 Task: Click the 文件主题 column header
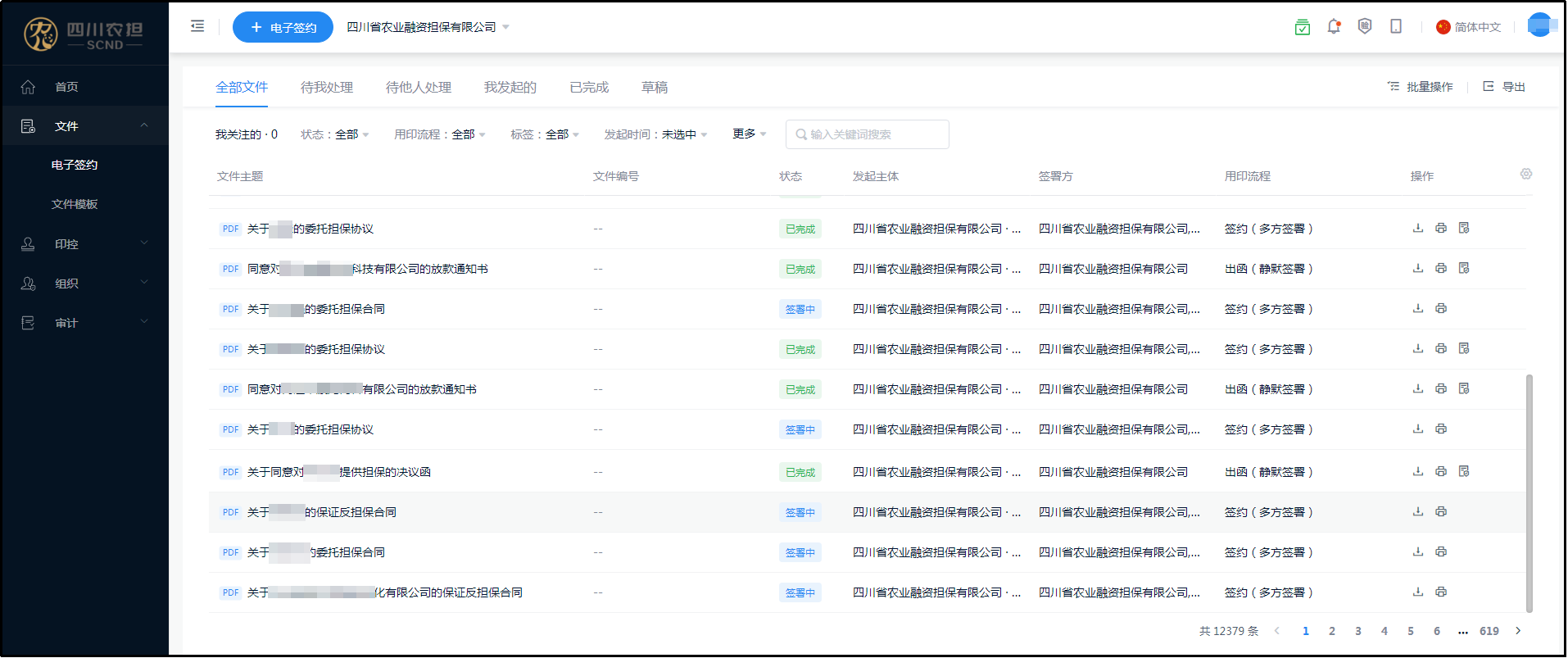[x=240, y=176]
